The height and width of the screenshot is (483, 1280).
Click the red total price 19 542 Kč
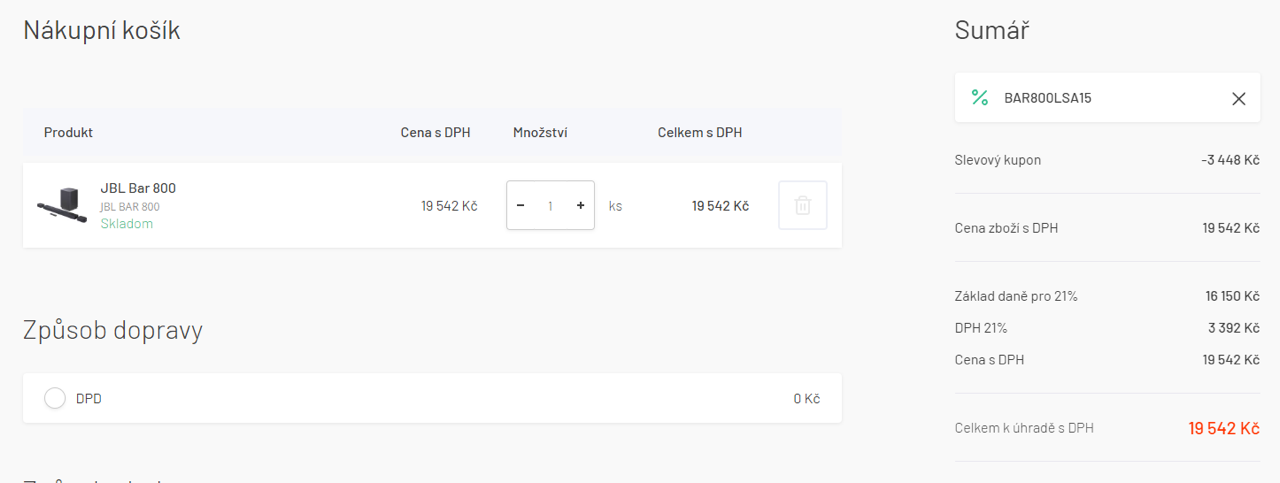[x=1223, y=428]
